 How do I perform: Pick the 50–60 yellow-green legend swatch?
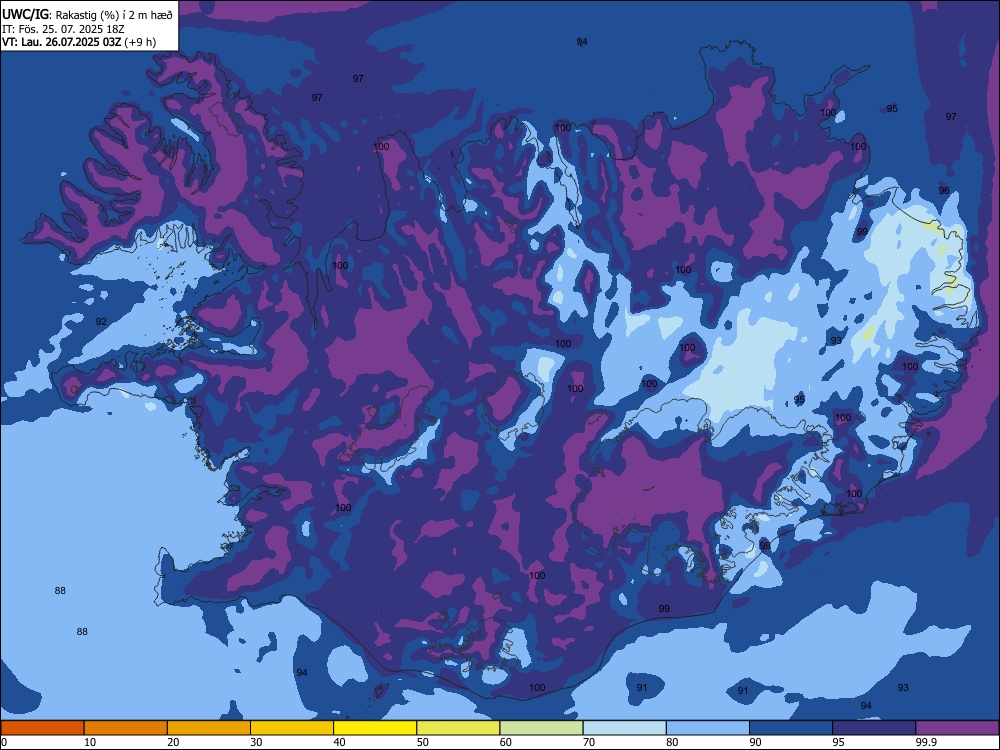pos(458,728)
